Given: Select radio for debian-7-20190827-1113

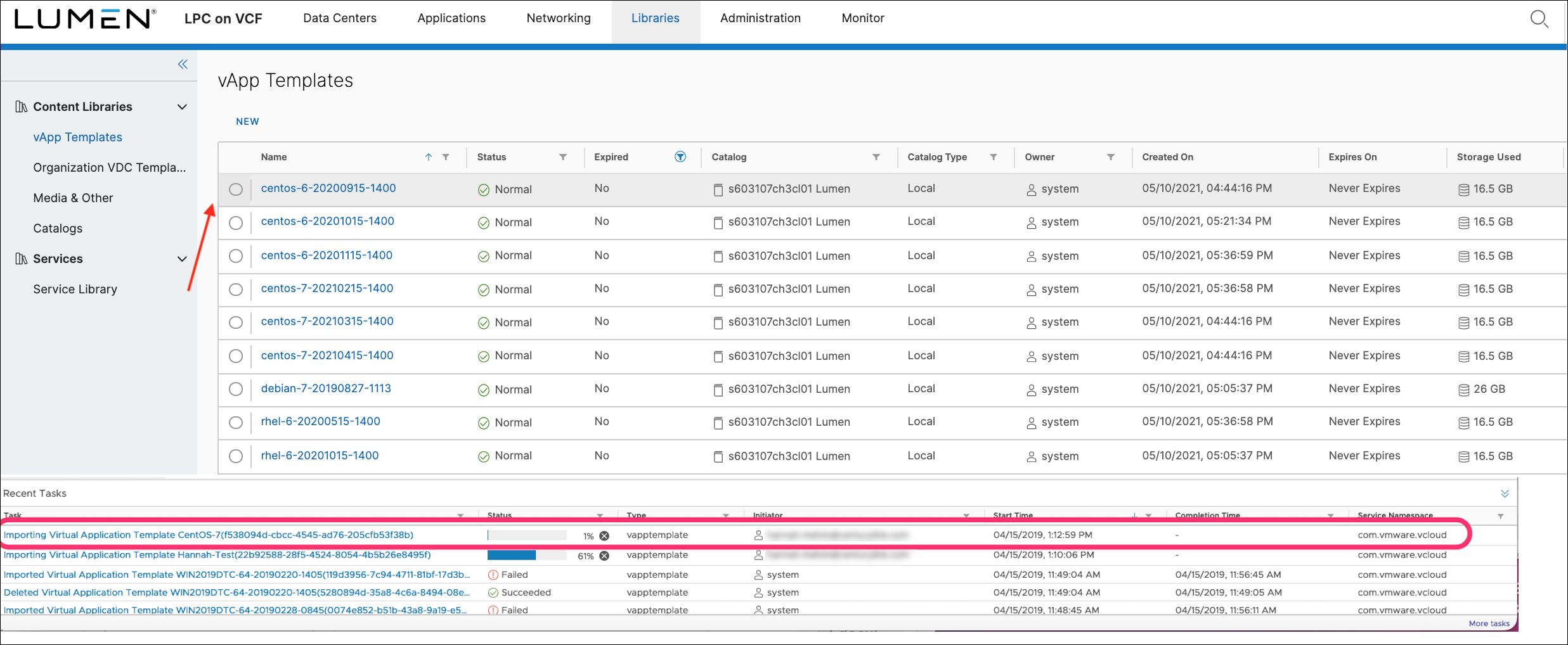Looking at the screenshot, I should pyautogui.click(x=236, y=389).
